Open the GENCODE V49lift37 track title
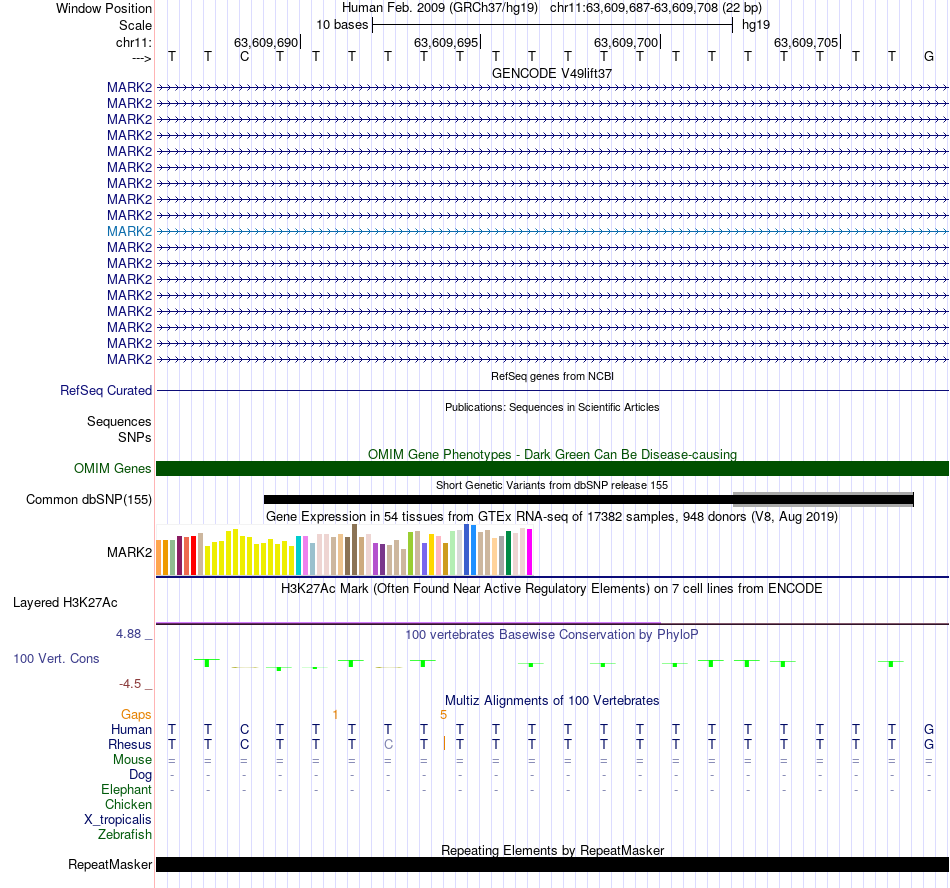 552,73
